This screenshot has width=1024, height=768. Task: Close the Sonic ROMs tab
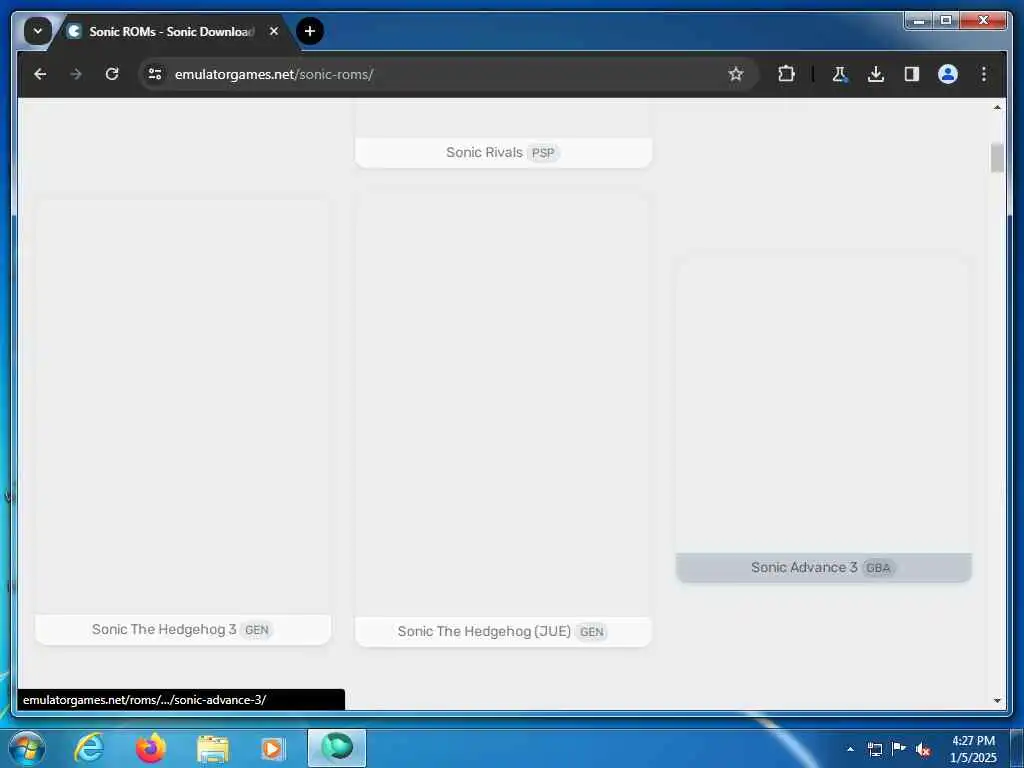coord(274,31)
